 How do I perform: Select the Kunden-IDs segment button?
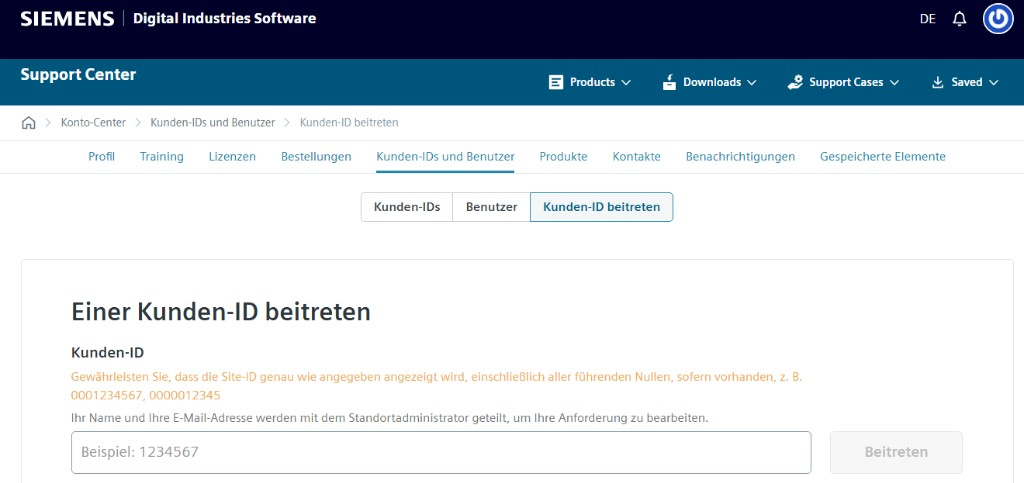pos(407,207)
